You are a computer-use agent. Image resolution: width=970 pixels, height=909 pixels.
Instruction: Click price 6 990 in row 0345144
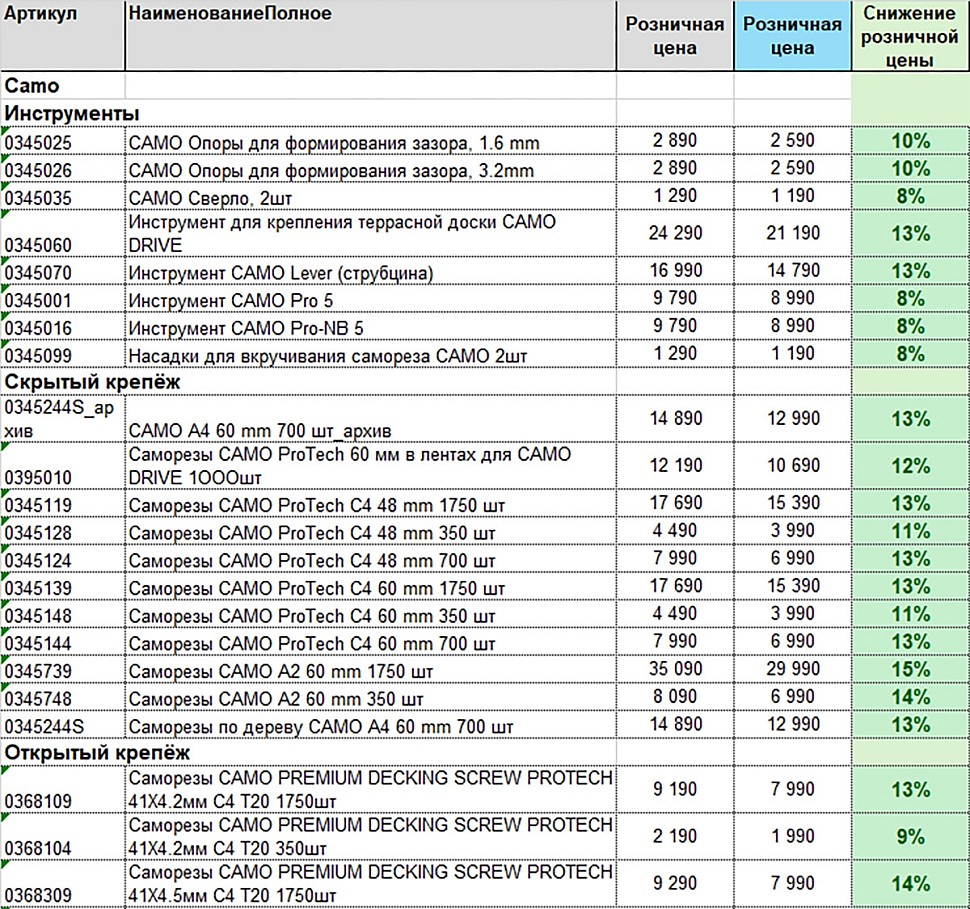click(792, 642)
